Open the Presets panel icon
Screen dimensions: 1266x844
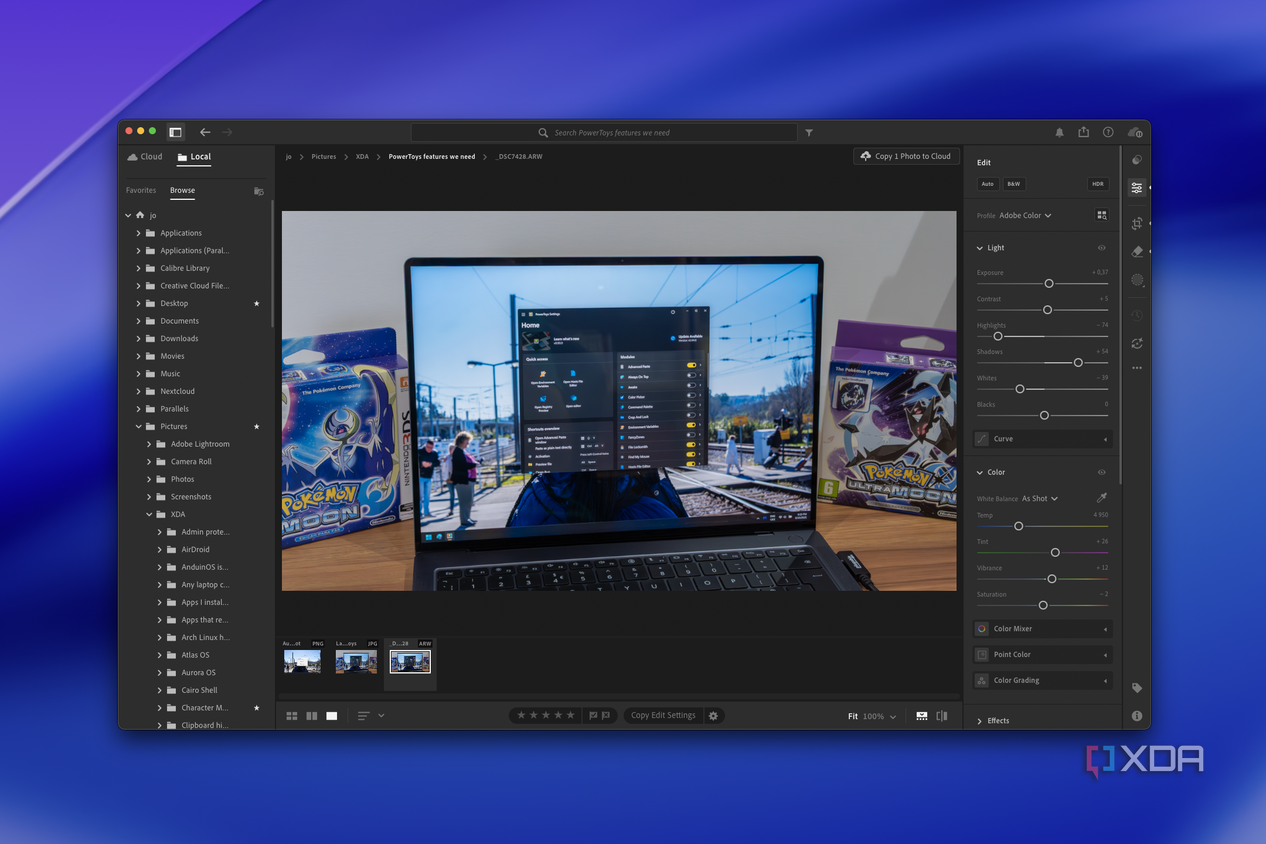(1137, 160)
